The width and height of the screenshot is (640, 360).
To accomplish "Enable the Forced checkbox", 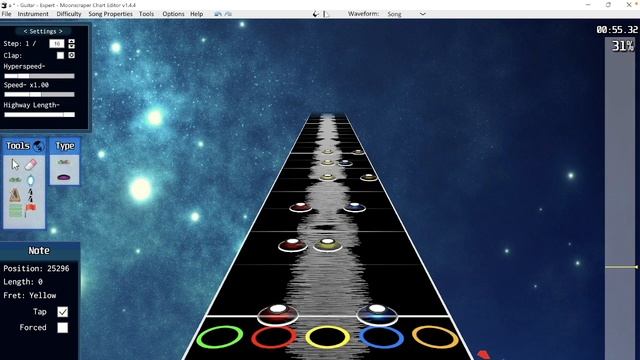I will click(62, 328).
